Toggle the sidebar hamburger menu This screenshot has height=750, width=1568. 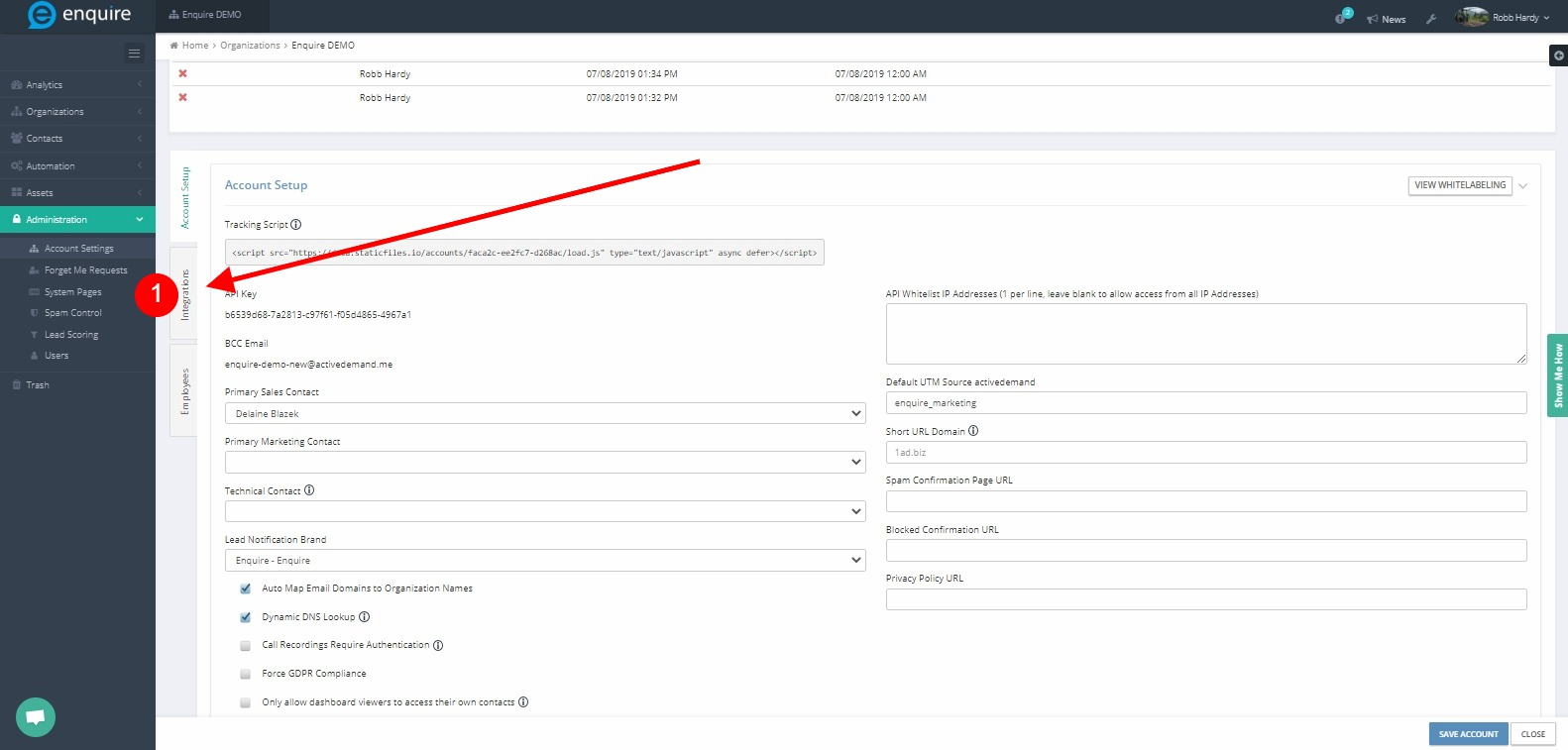[x=134, y=54]
